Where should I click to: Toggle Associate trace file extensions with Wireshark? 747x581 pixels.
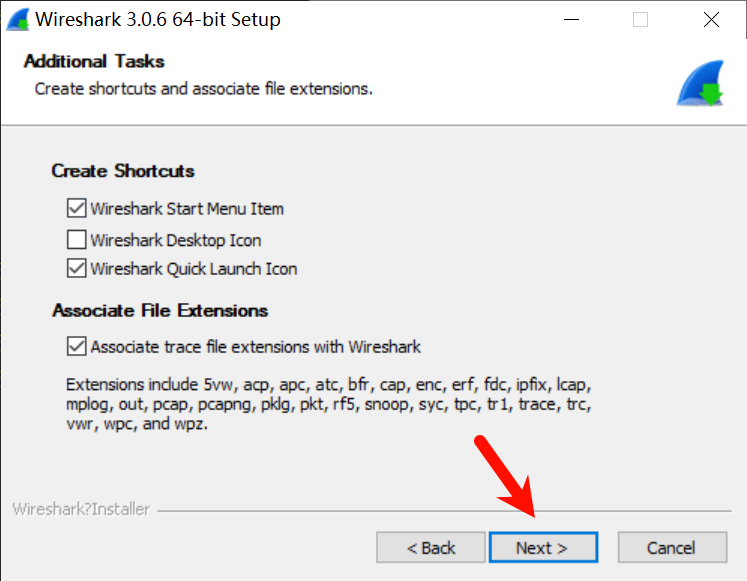pyautogui.click(x=76, y=346)
